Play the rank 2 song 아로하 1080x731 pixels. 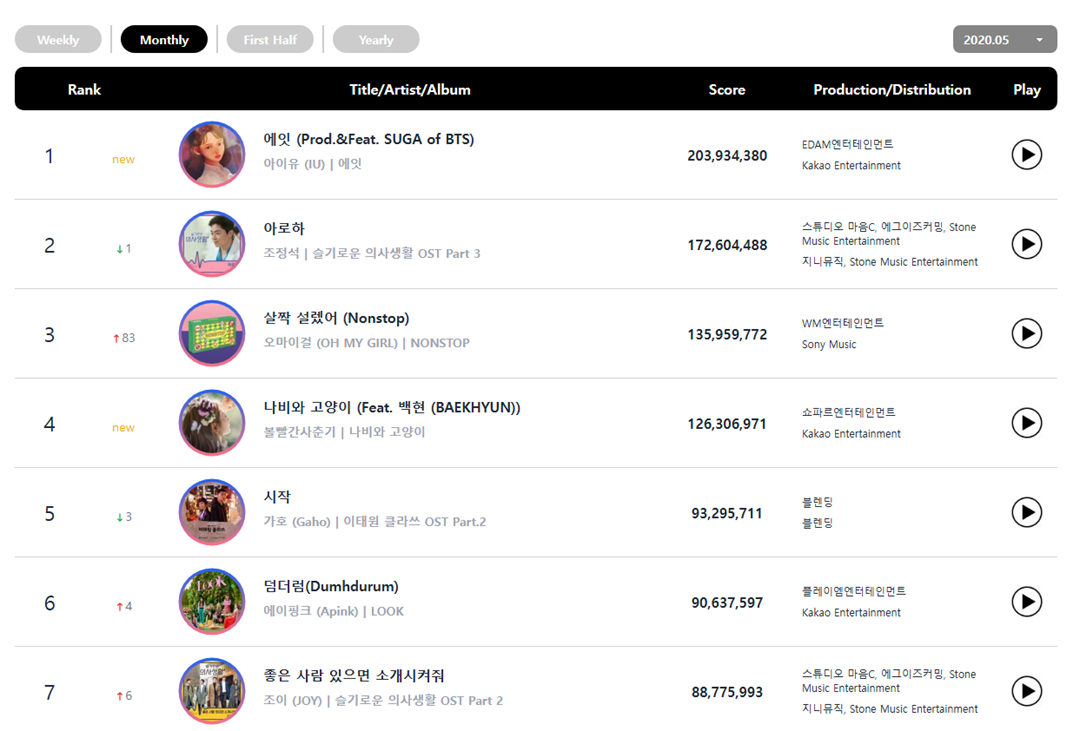click(x=1026, y=244)
